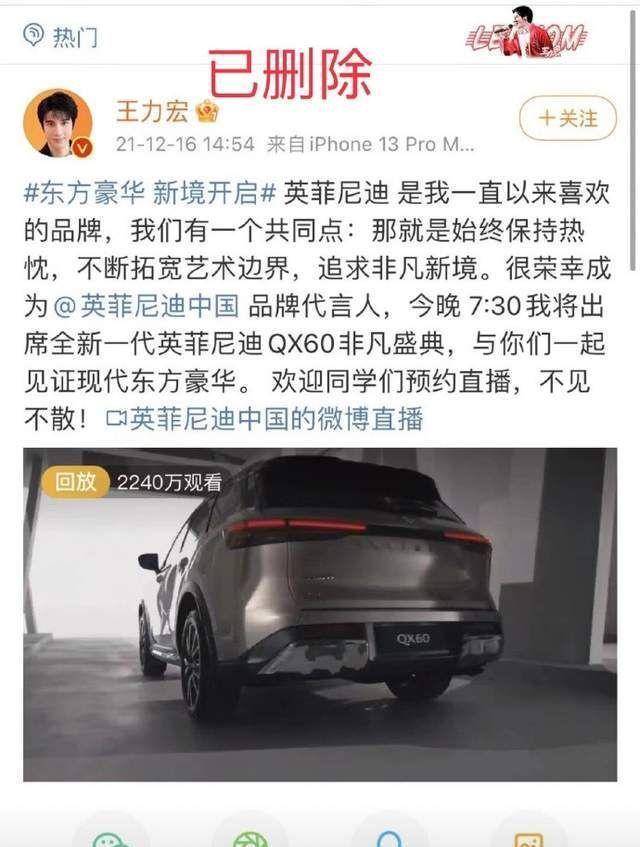Viewport: 640px width, 847px height.
Task: Tap the 来自 iPhone 13 Pro source text
Action: point(370,144)
